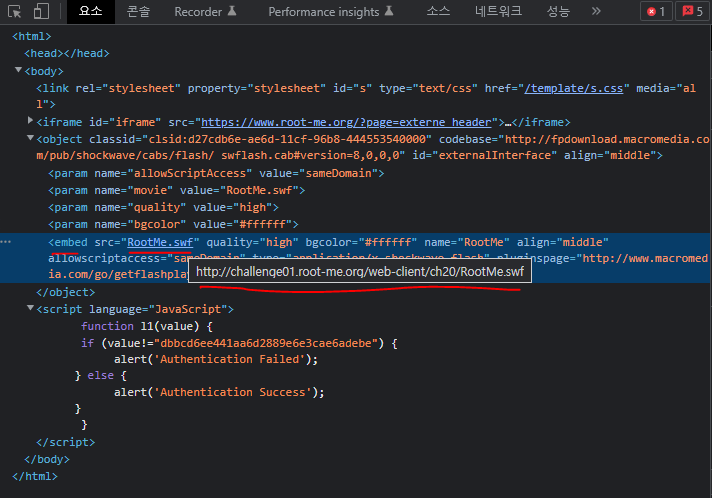Select the <html> opening tag row

32,36
